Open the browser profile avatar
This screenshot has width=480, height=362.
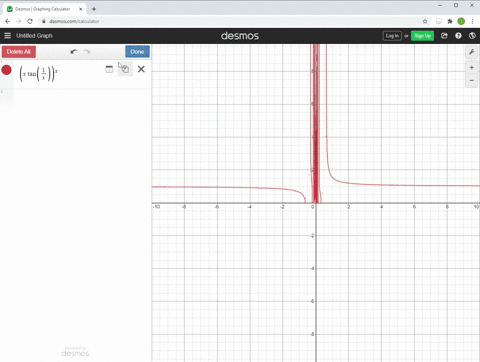(461, 21)
